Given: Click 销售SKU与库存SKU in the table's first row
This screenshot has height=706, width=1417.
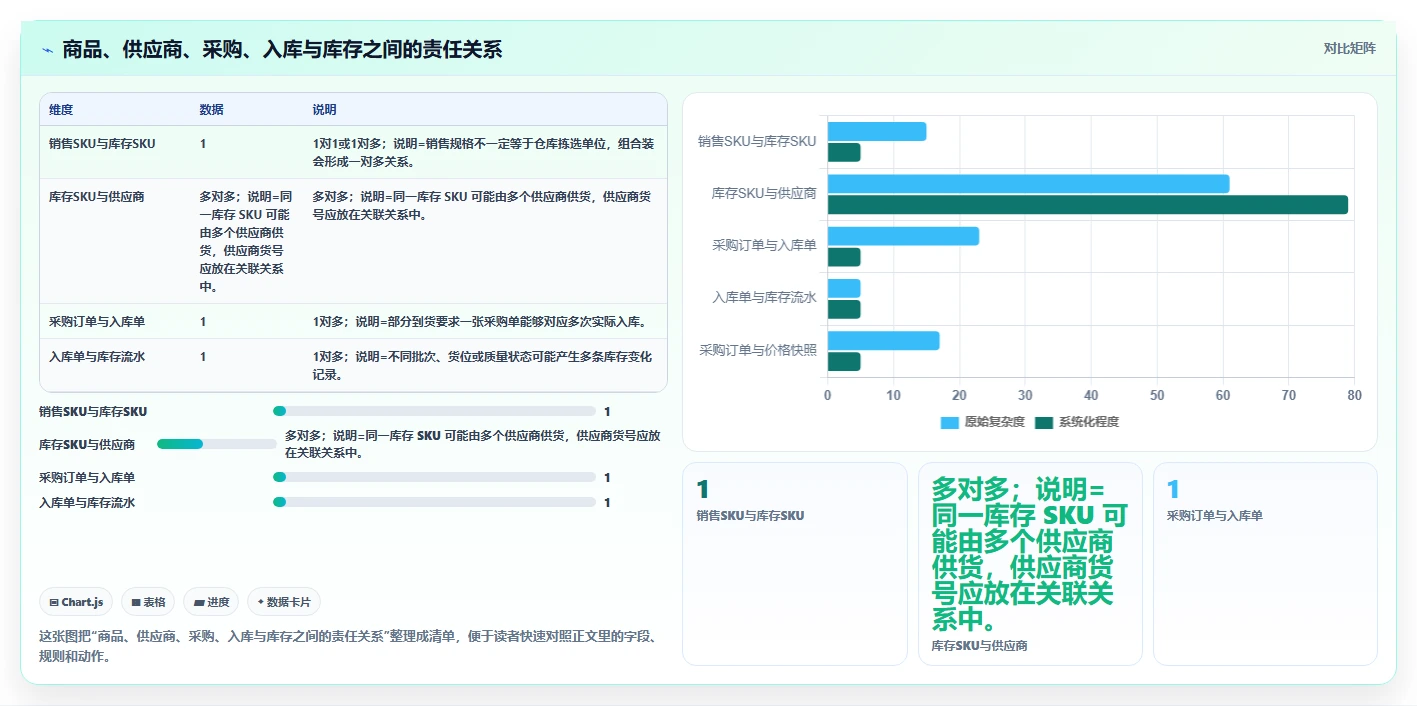Looking at the screenshot, I should pyautogui.click(x=102, y=144).
